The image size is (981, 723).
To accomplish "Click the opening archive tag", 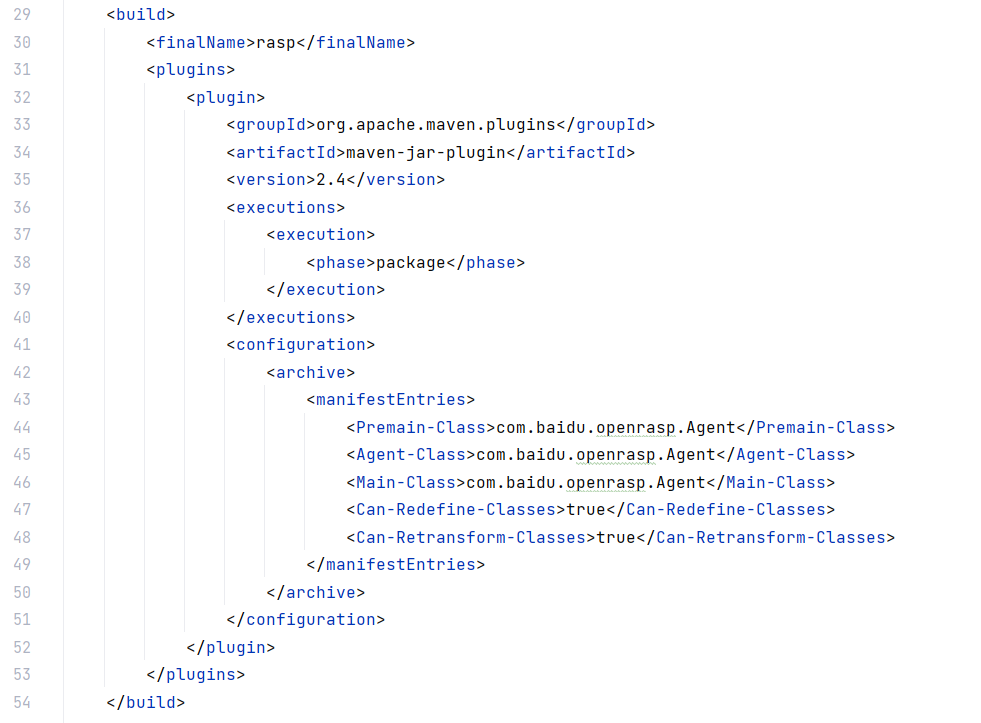I will coord(311,373).
